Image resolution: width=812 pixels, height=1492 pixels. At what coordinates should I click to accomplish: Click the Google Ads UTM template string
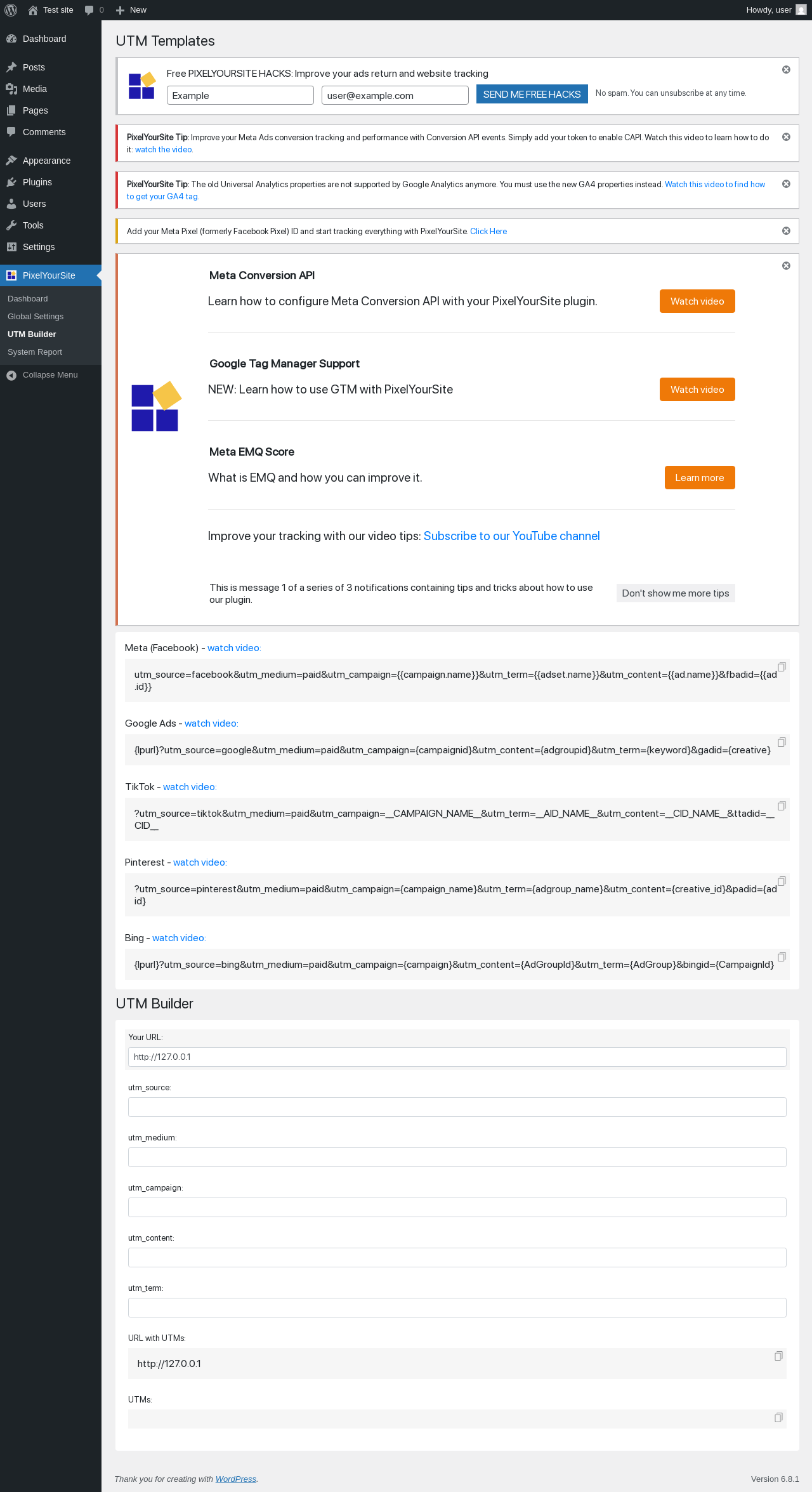[452, 750]
